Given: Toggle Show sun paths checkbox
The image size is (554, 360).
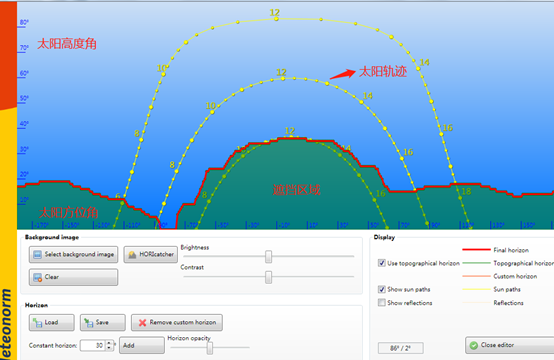Looking at the screenshot, I should coord(382,289).
